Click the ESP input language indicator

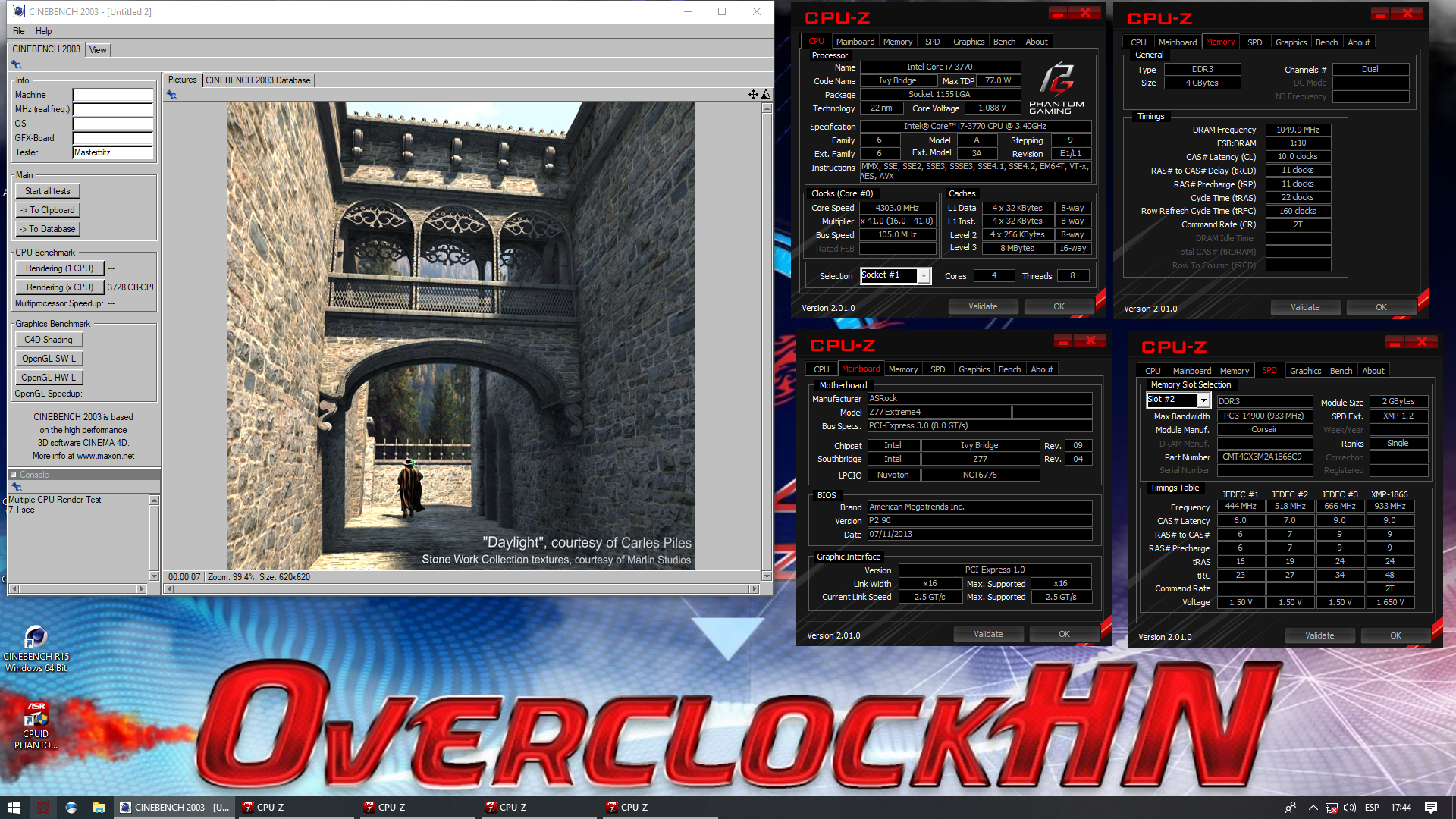(x=1372, y=808)
